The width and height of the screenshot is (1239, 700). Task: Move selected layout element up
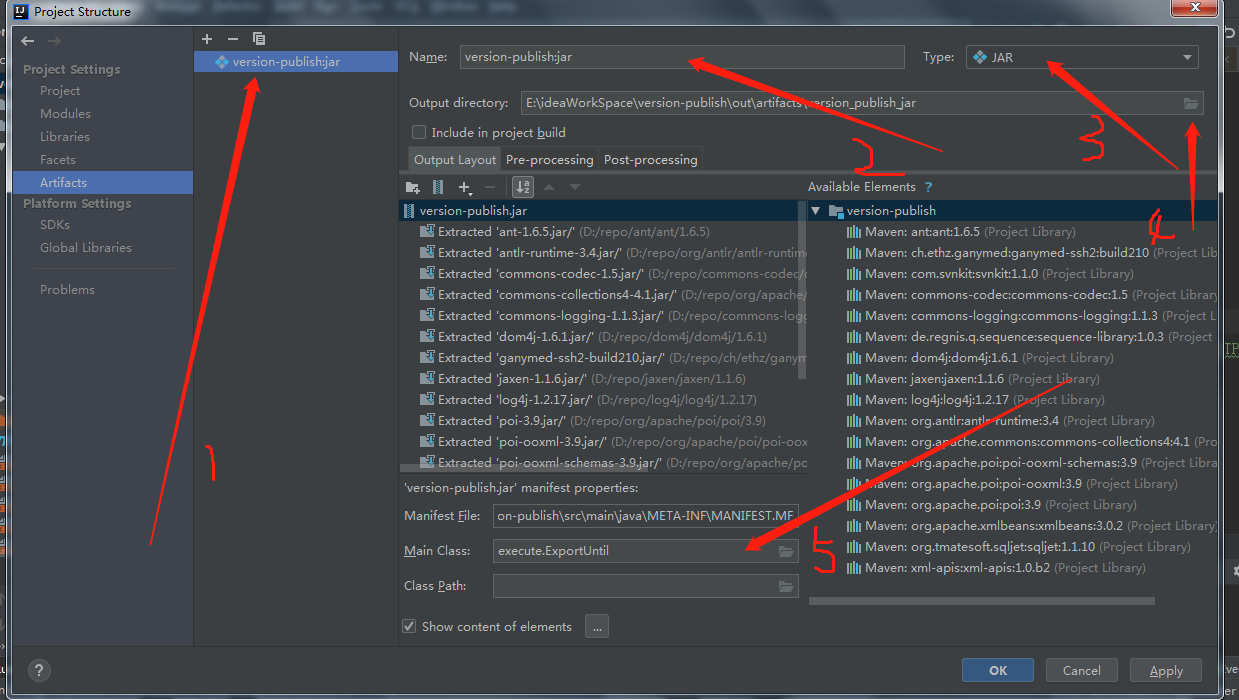click(x=549, y=187)
